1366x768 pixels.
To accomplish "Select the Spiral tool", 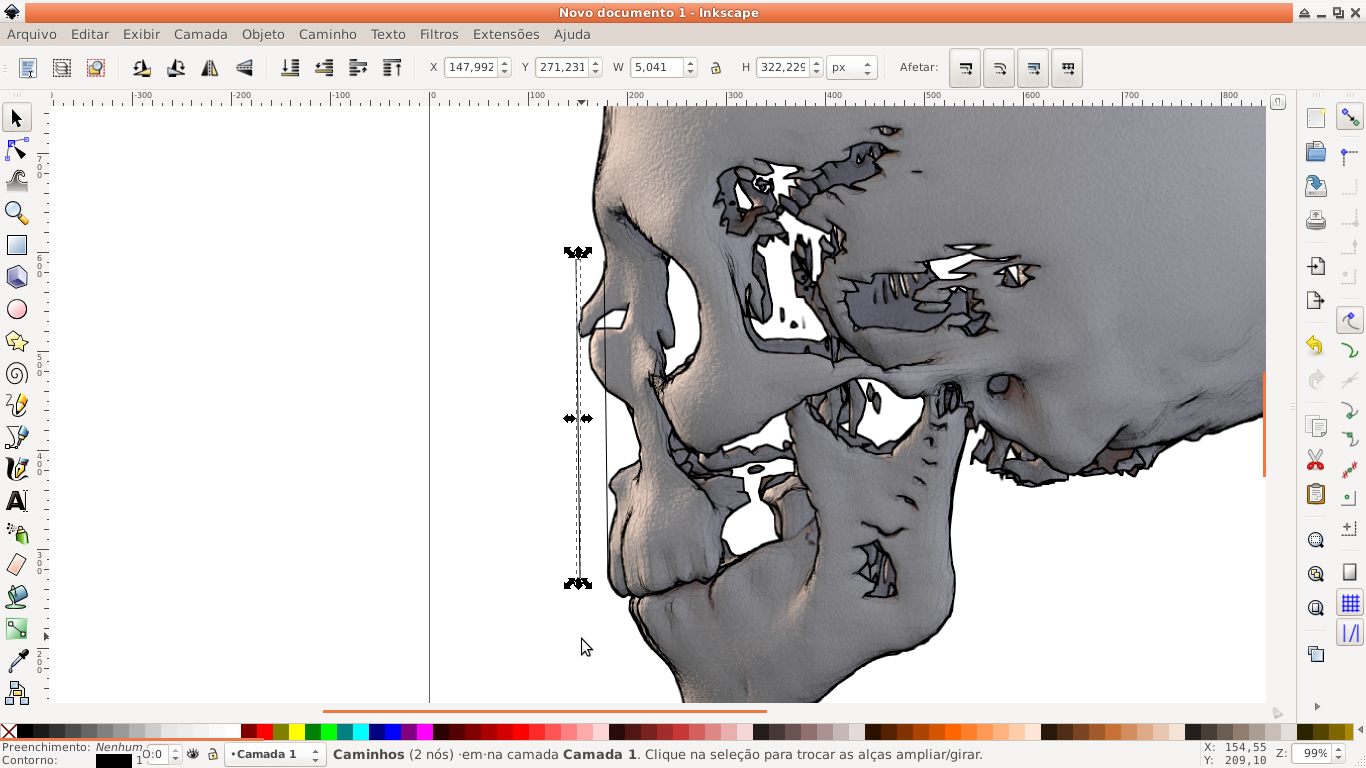I will pyautogui.click(x=16, y=373).
